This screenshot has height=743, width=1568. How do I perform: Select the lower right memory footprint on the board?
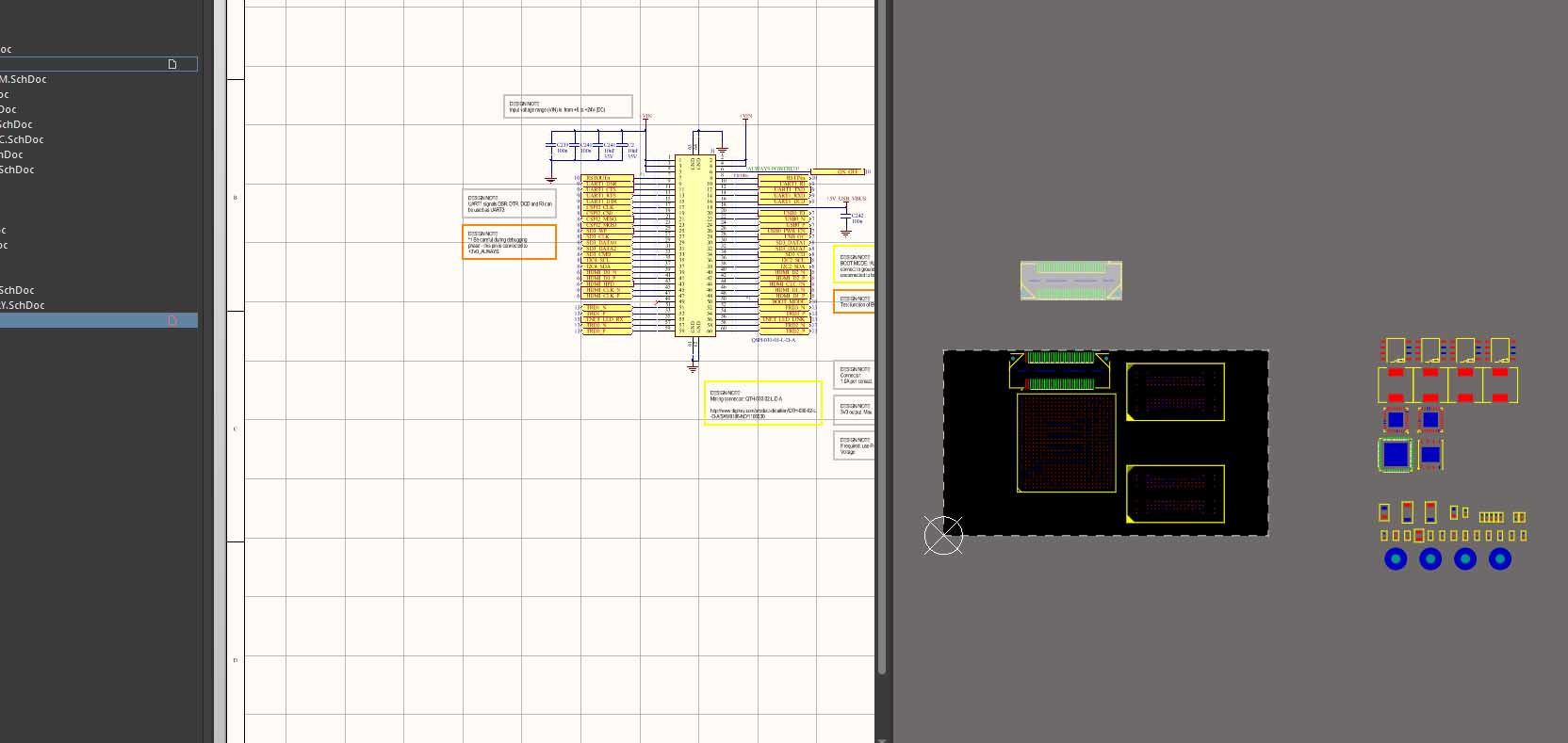(x=1175, y=493)
